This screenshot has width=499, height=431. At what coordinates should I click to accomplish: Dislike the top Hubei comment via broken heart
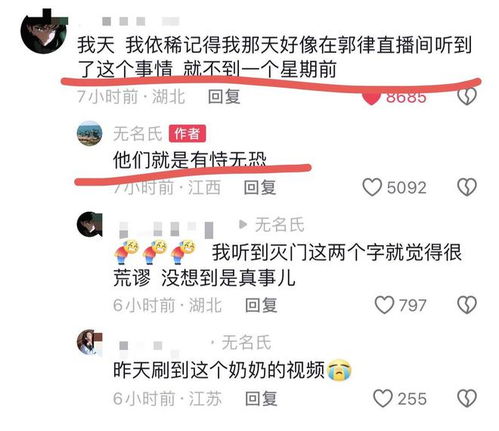[x=467, y=97]
